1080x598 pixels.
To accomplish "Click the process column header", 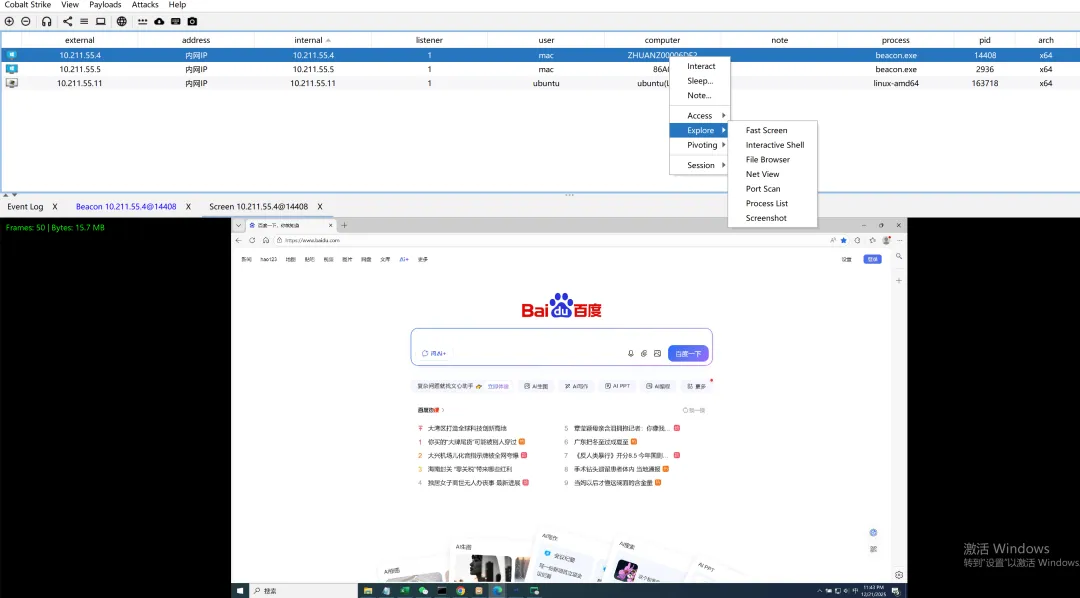I will click(895, 40).
